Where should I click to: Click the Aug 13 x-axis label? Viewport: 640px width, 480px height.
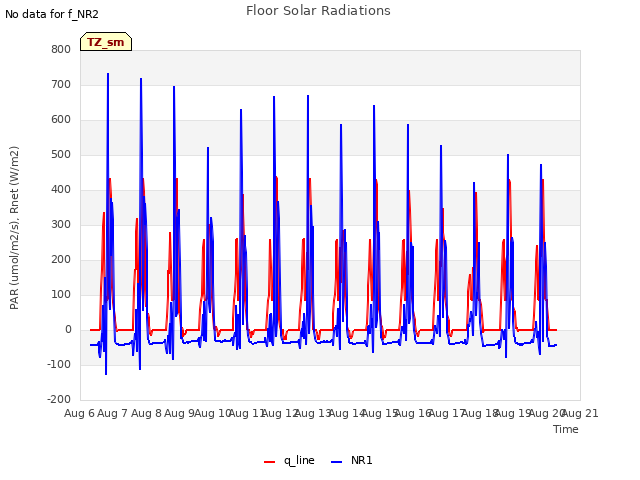click(x=313, y=413)
